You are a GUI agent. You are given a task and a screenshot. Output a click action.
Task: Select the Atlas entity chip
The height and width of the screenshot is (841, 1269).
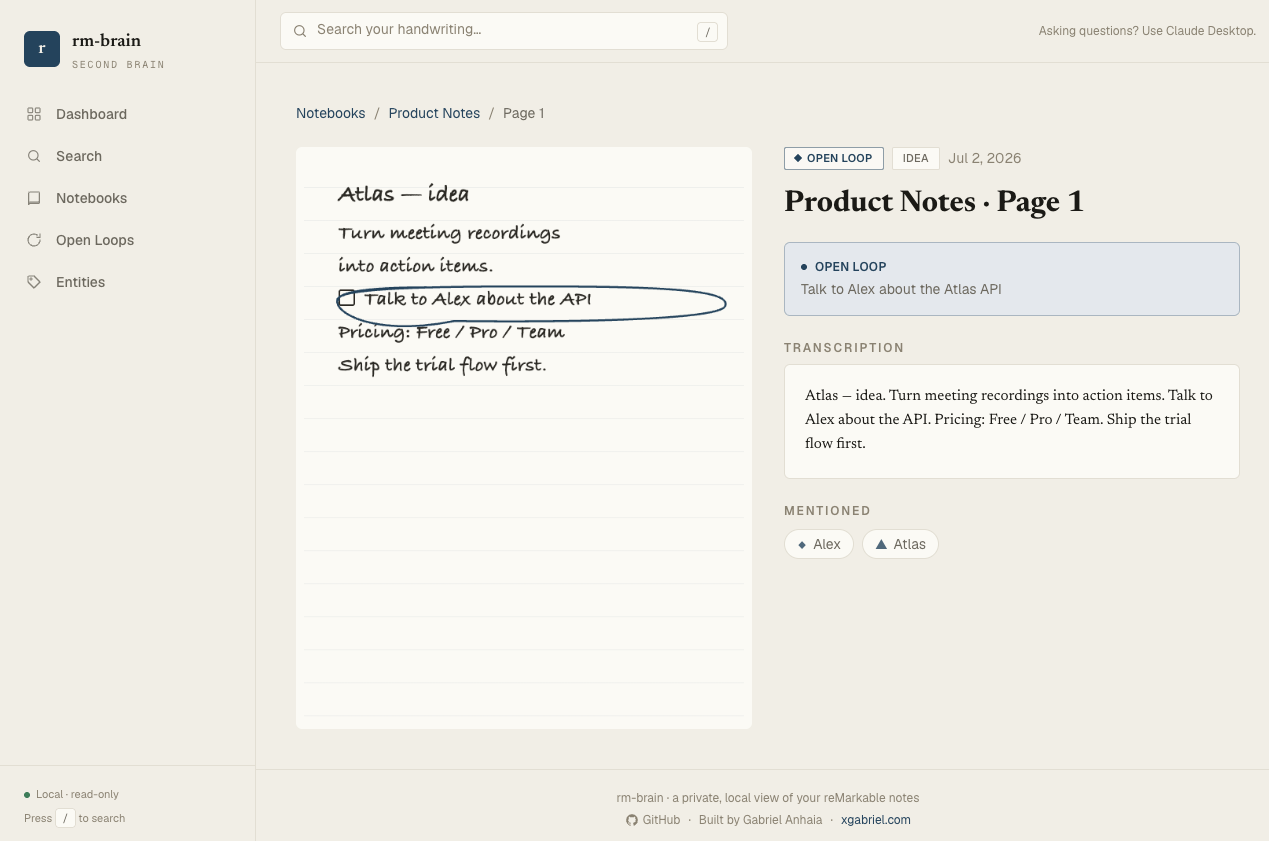point(900,544)
